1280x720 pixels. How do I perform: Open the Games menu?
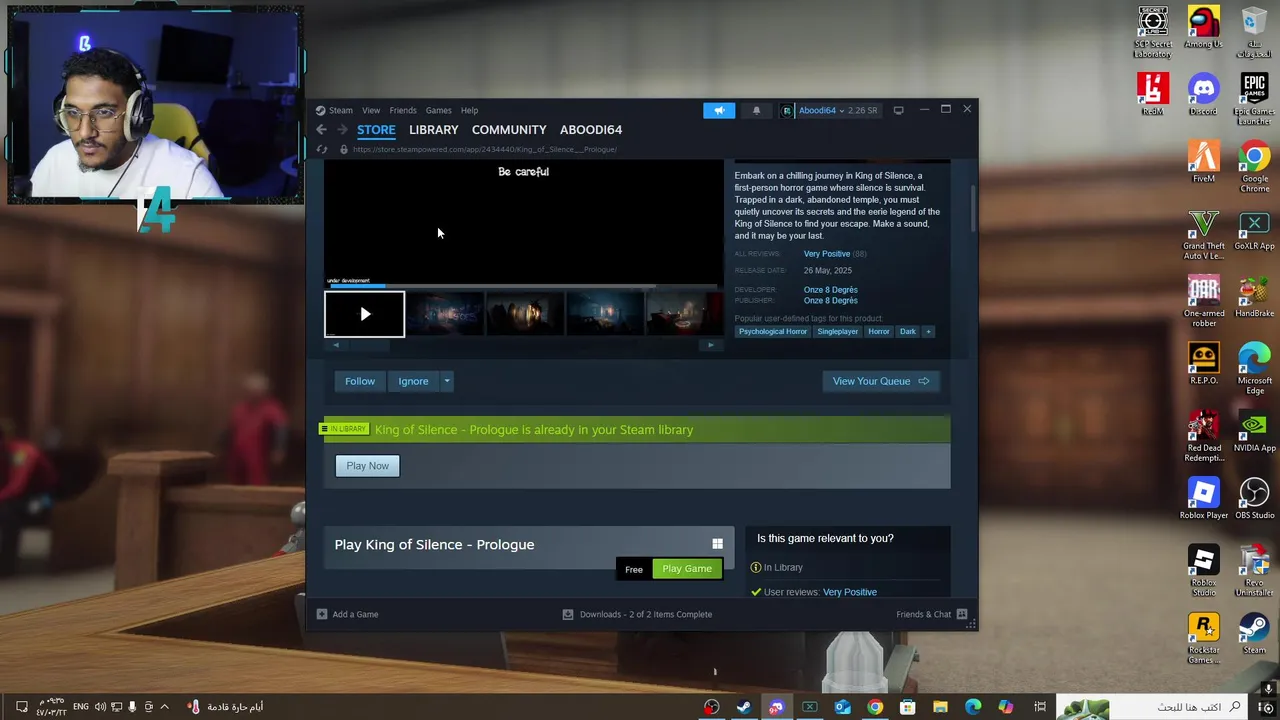pyautogui.click(x=438, y=110)
